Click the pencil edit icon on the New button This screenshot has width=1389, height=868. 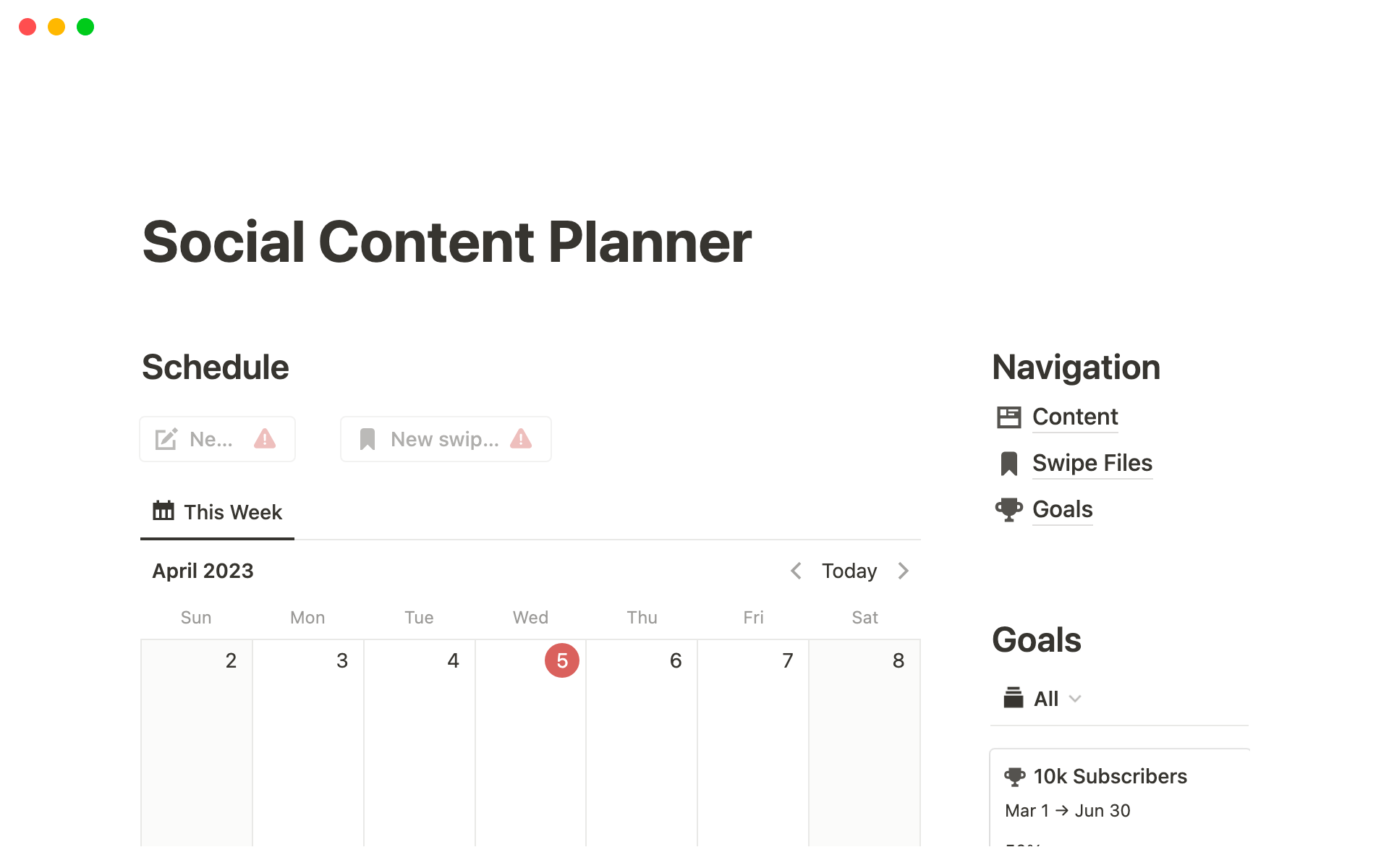pos(166,439)
